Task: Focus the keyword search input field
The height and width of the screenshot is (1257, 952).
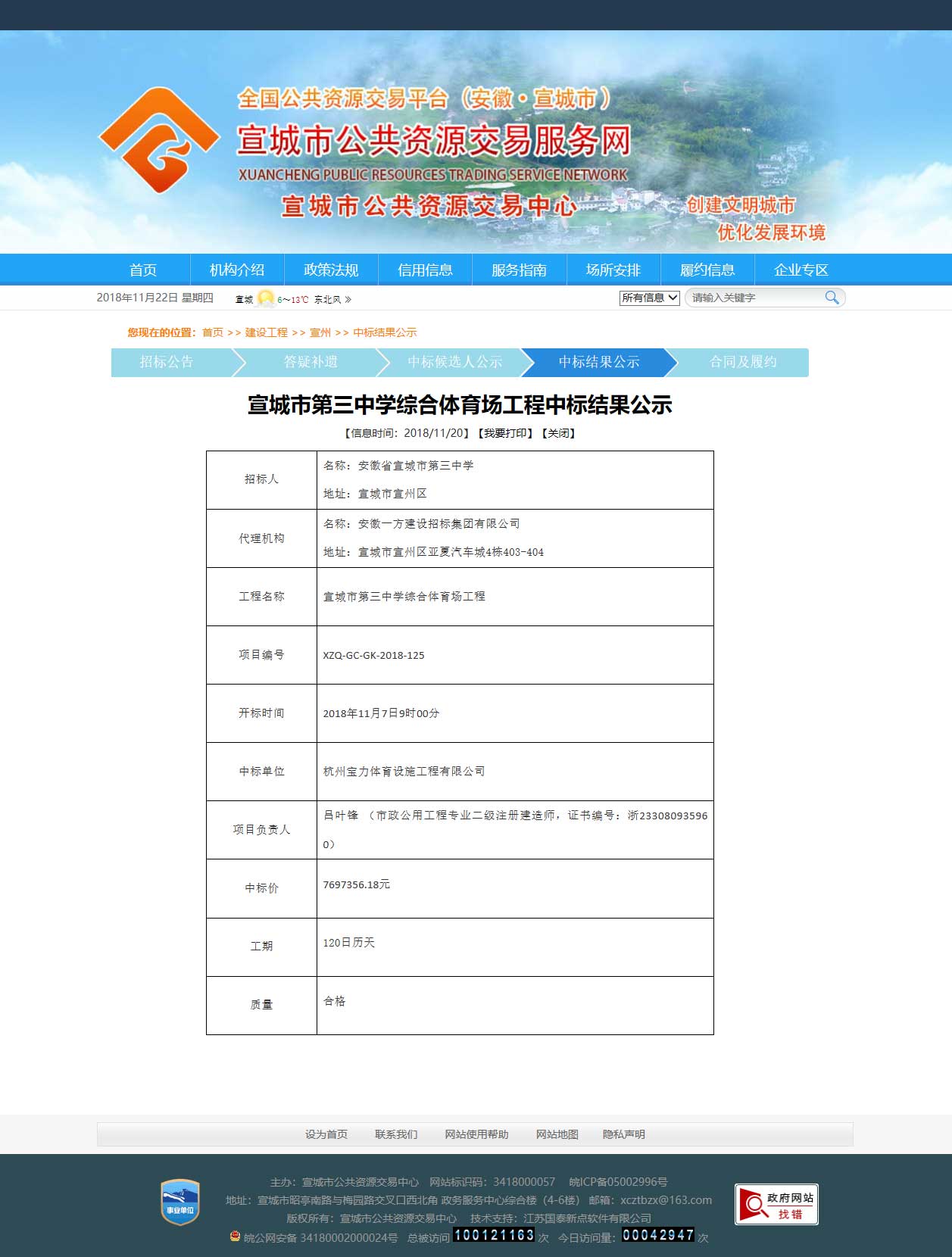Action: [x=754, y=298]
